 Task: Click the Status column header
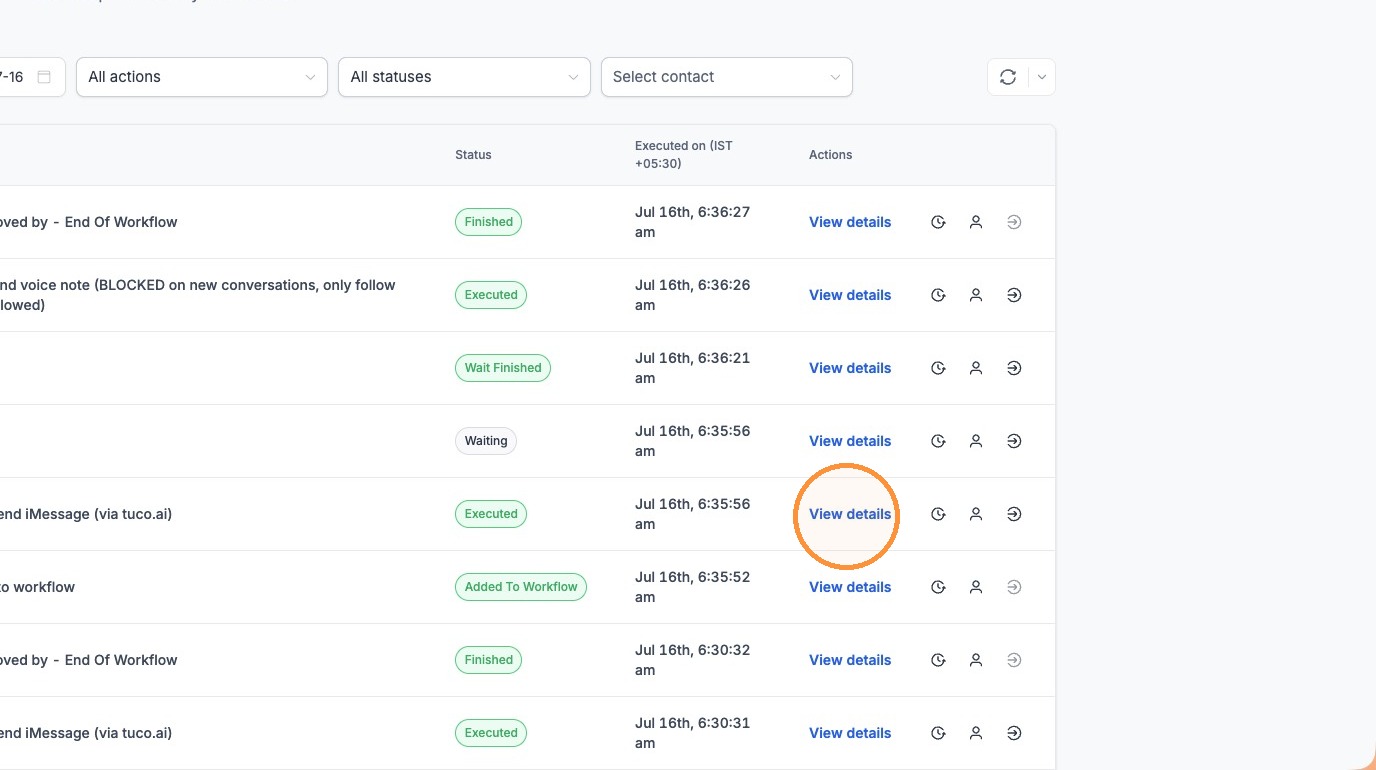(x=473, y=155)
